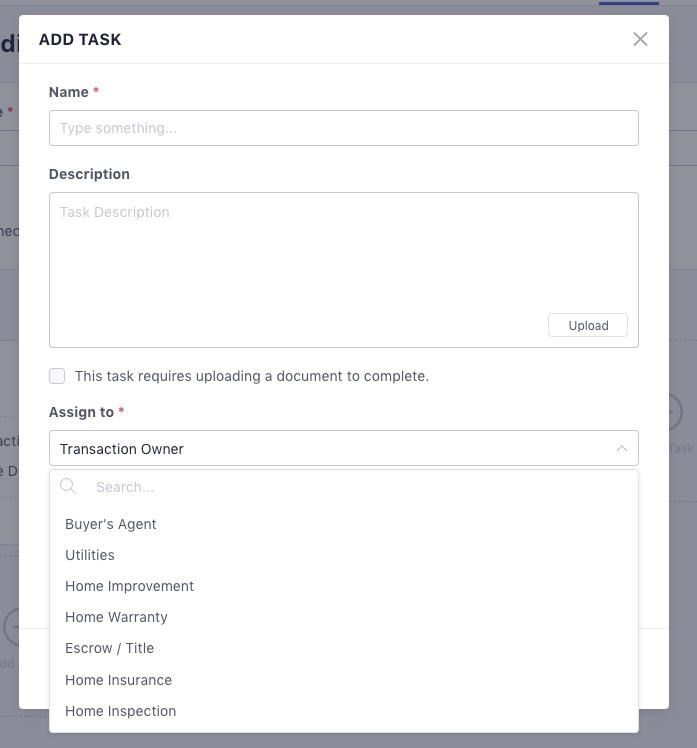697x748 pixels.
Task: Collapse the Assign to dropdown chevron
Action: pos(622,448)
